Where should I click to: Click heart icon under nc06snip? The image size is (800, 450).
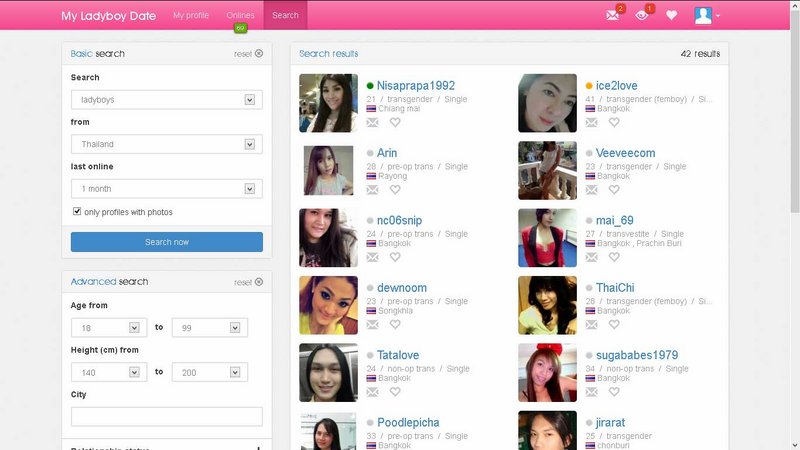pyautogui.click(x=395, y=257)
